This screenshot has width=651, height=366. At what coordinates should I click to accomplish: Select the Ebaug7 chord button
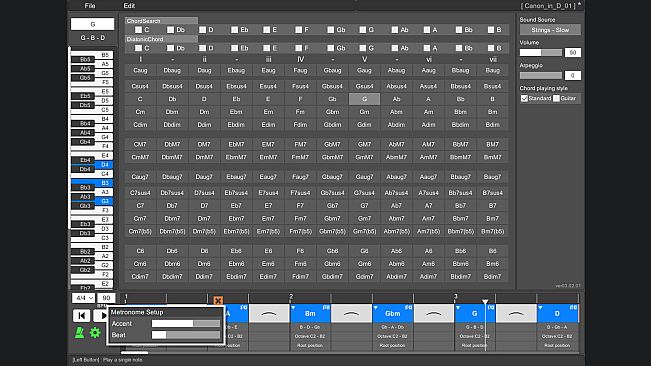(236, 177)
